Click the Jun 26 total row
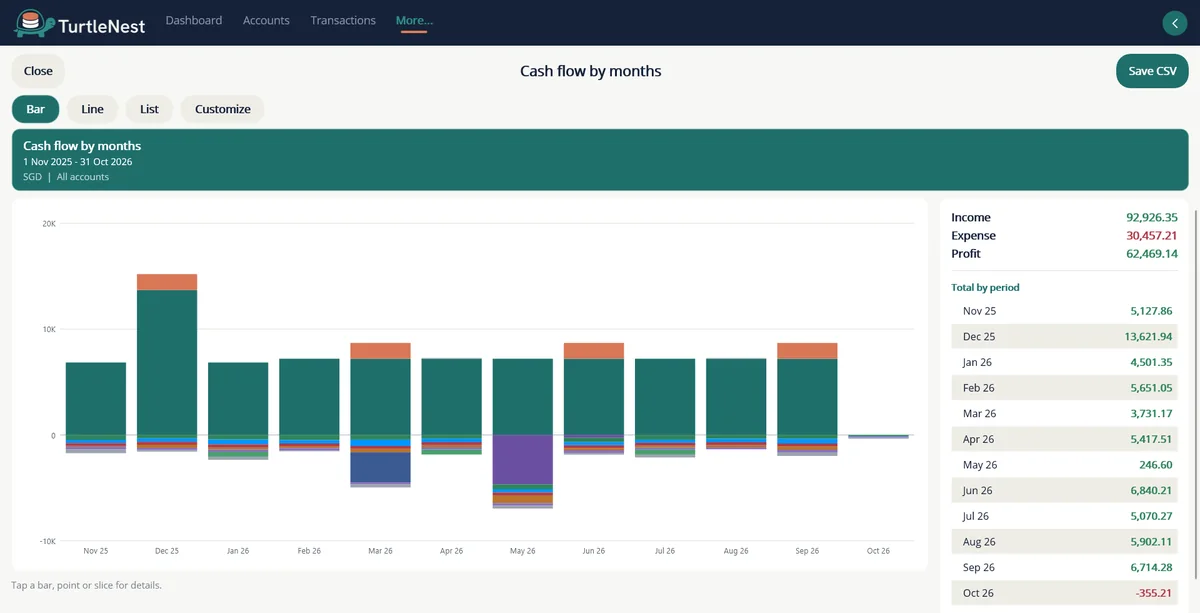 tap(1064, 491)
